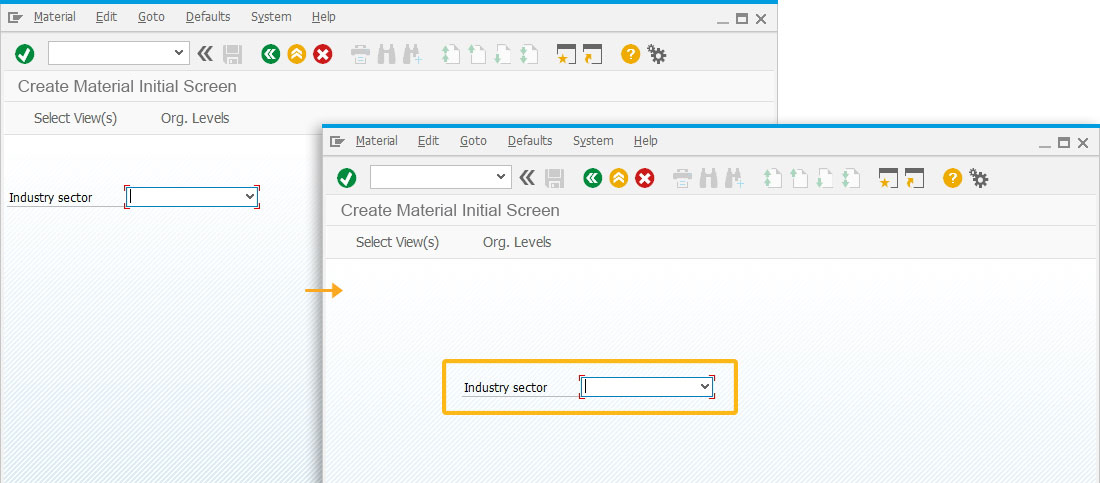Open the Defaults menu in the back window

click(x=208, y=17)
